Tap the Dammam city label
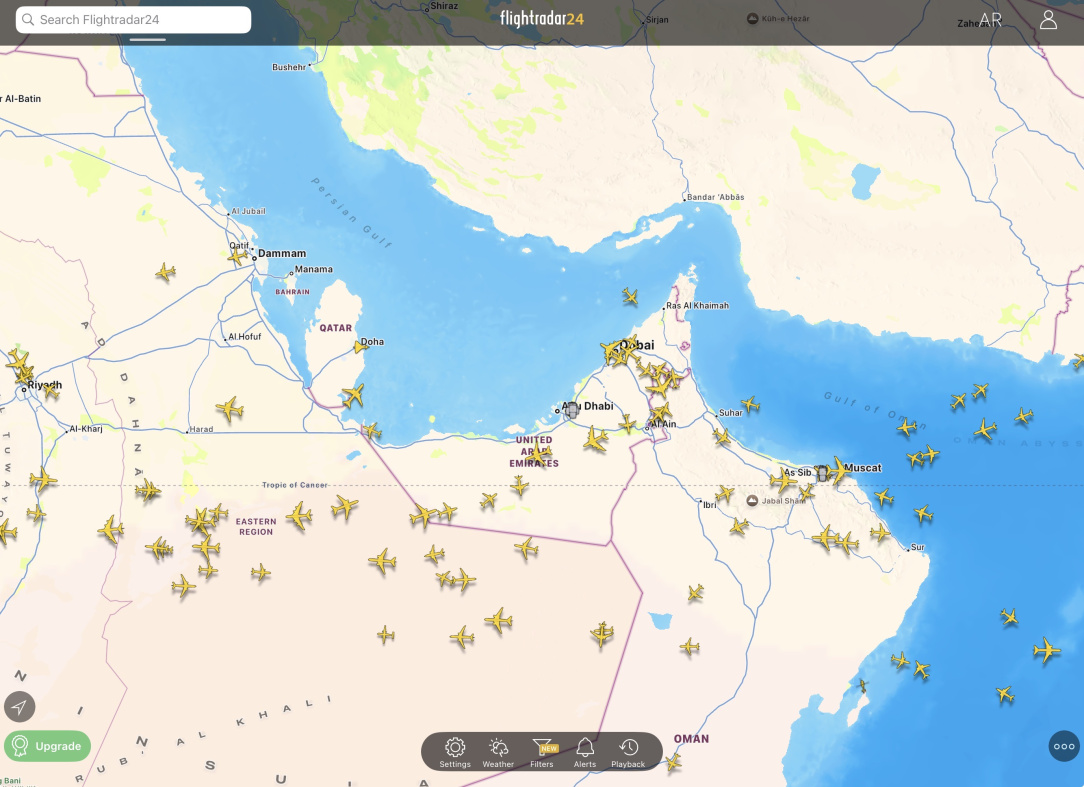The width and height of the screenshot is (1084, 787). click(282, 254)
